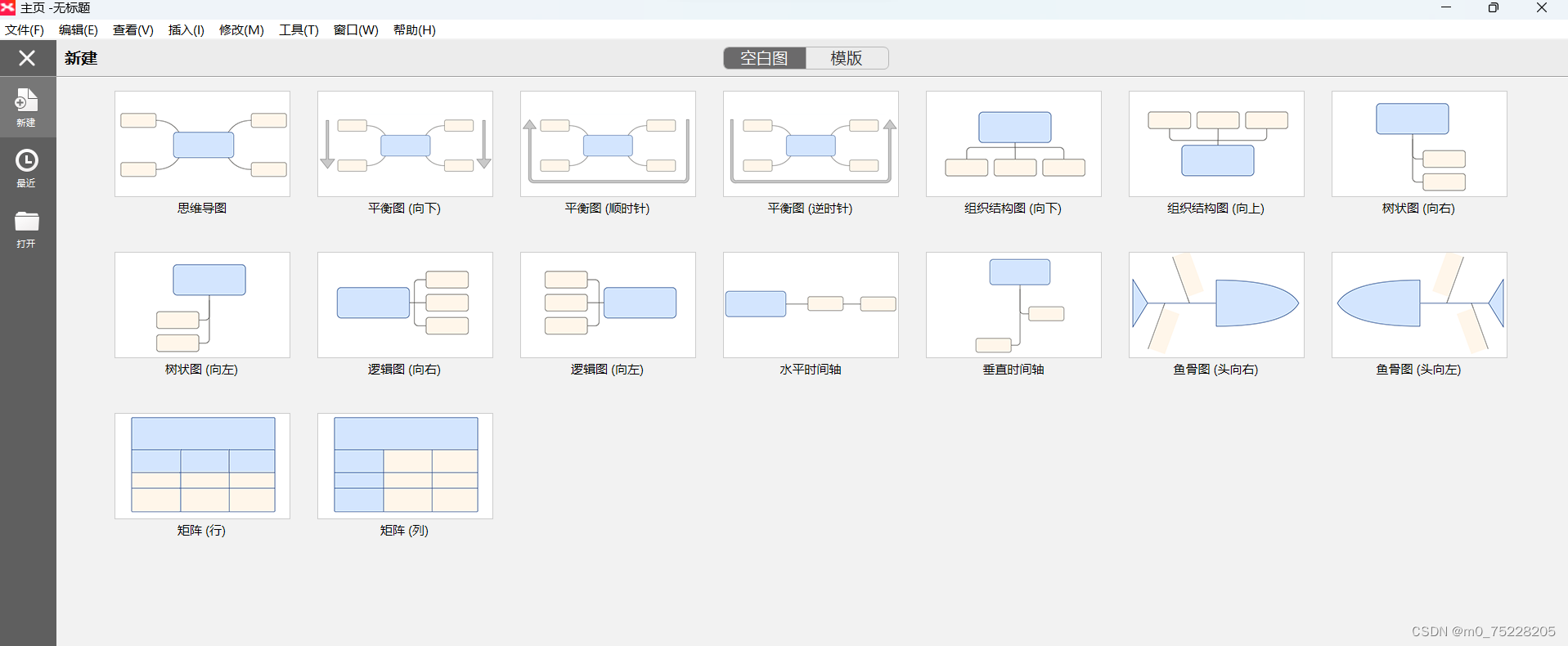Choose the 鱼骨图 (头向右) thumbnail

tap(1216, 305)
